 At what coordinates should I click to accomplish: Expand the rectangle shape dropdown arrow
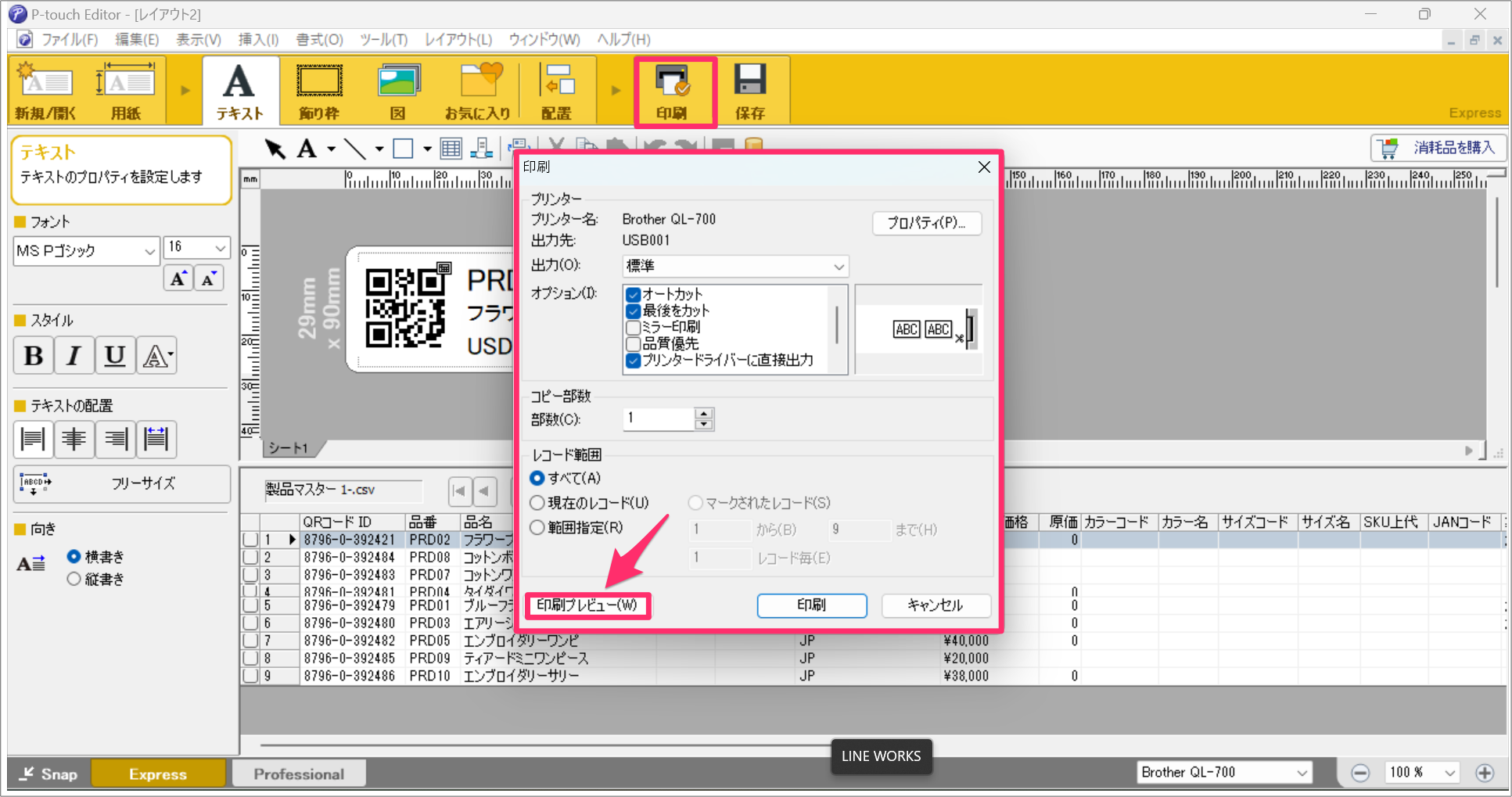point(427,149)
